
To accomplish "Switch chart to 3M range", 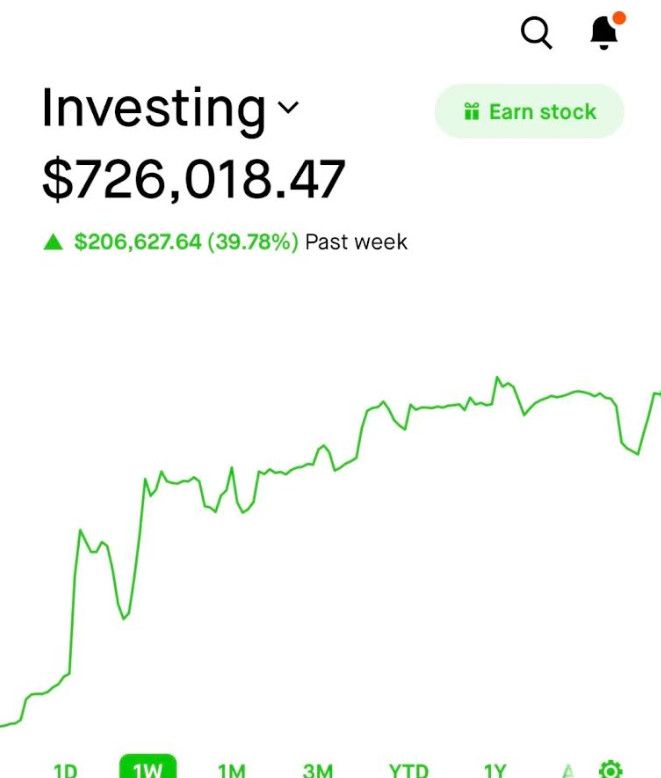I will tap(318, 770).
